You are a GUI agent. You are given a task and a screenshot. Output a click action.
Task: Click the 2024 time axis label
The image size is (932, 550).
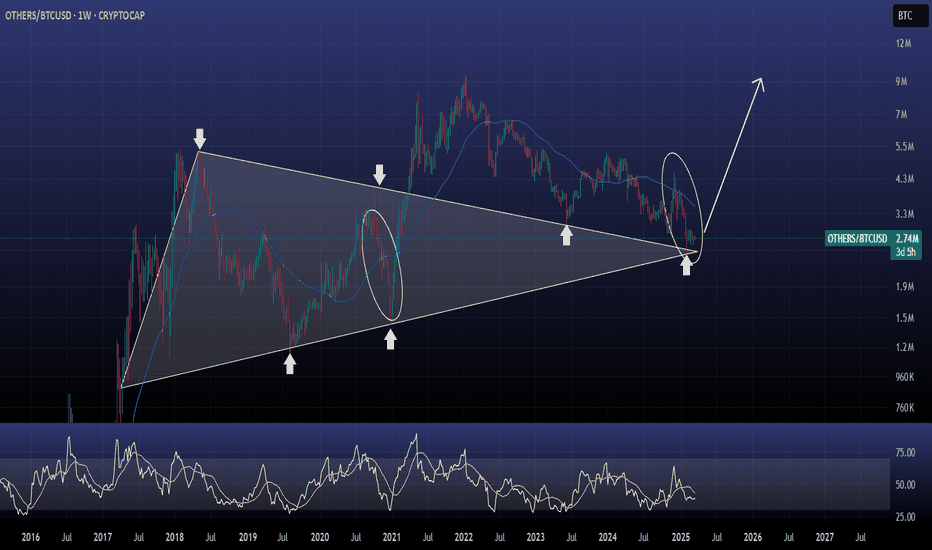tap(607, 538)
